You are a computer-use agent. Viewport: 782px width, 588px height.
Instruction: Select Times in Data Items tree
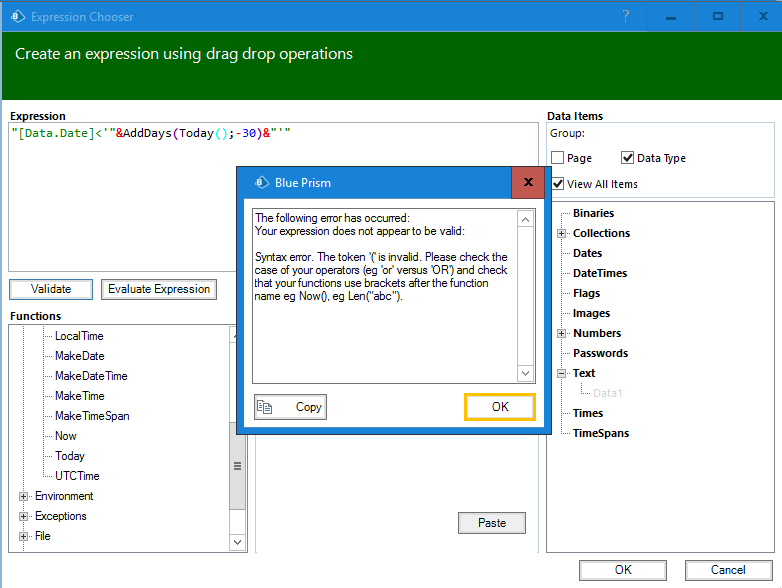(x=588, y=413)
